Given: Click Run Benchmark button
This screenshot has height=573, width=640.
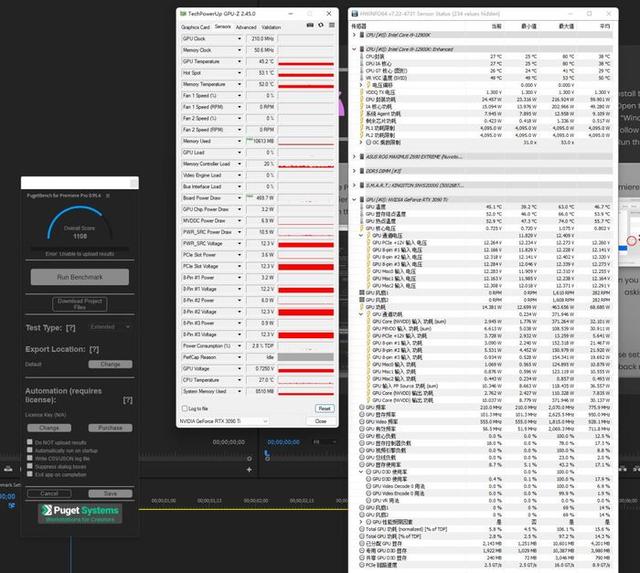Looking at the screenshot, I should coord(80,277).
